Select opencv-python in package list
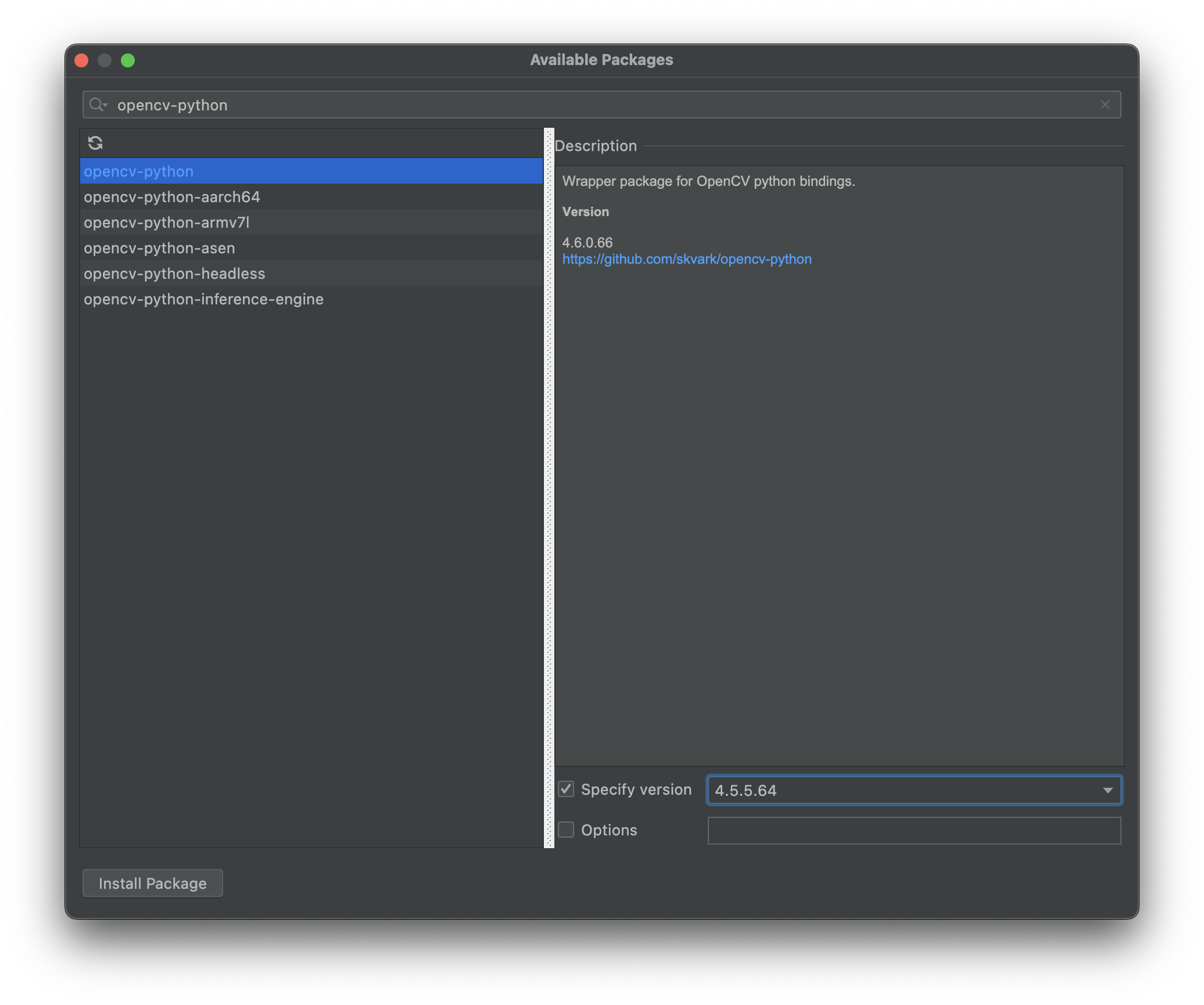1204x1005 pixels. [x=139, y=171]
